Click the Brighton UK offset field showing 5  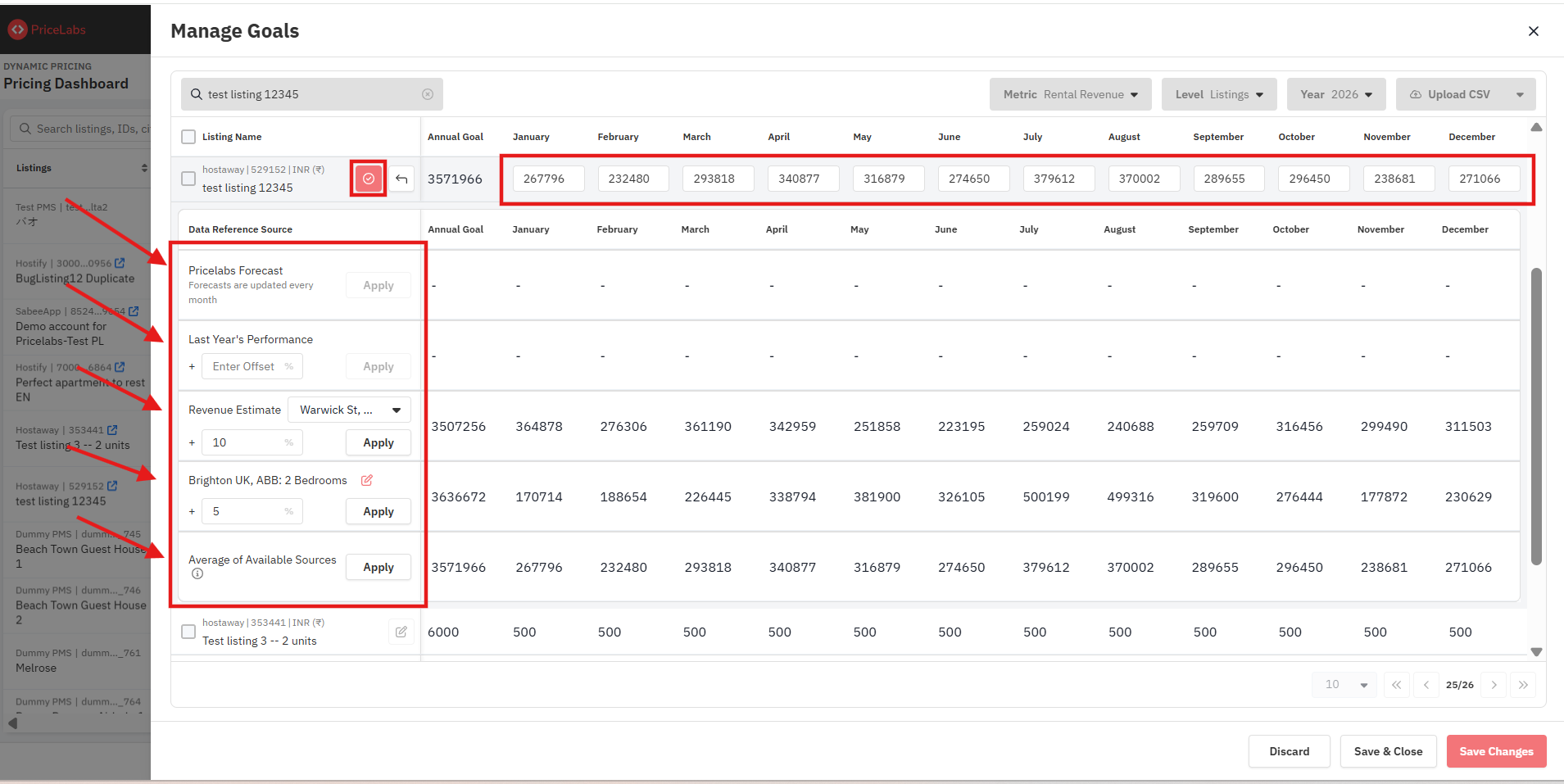click(x=252, y=511)
